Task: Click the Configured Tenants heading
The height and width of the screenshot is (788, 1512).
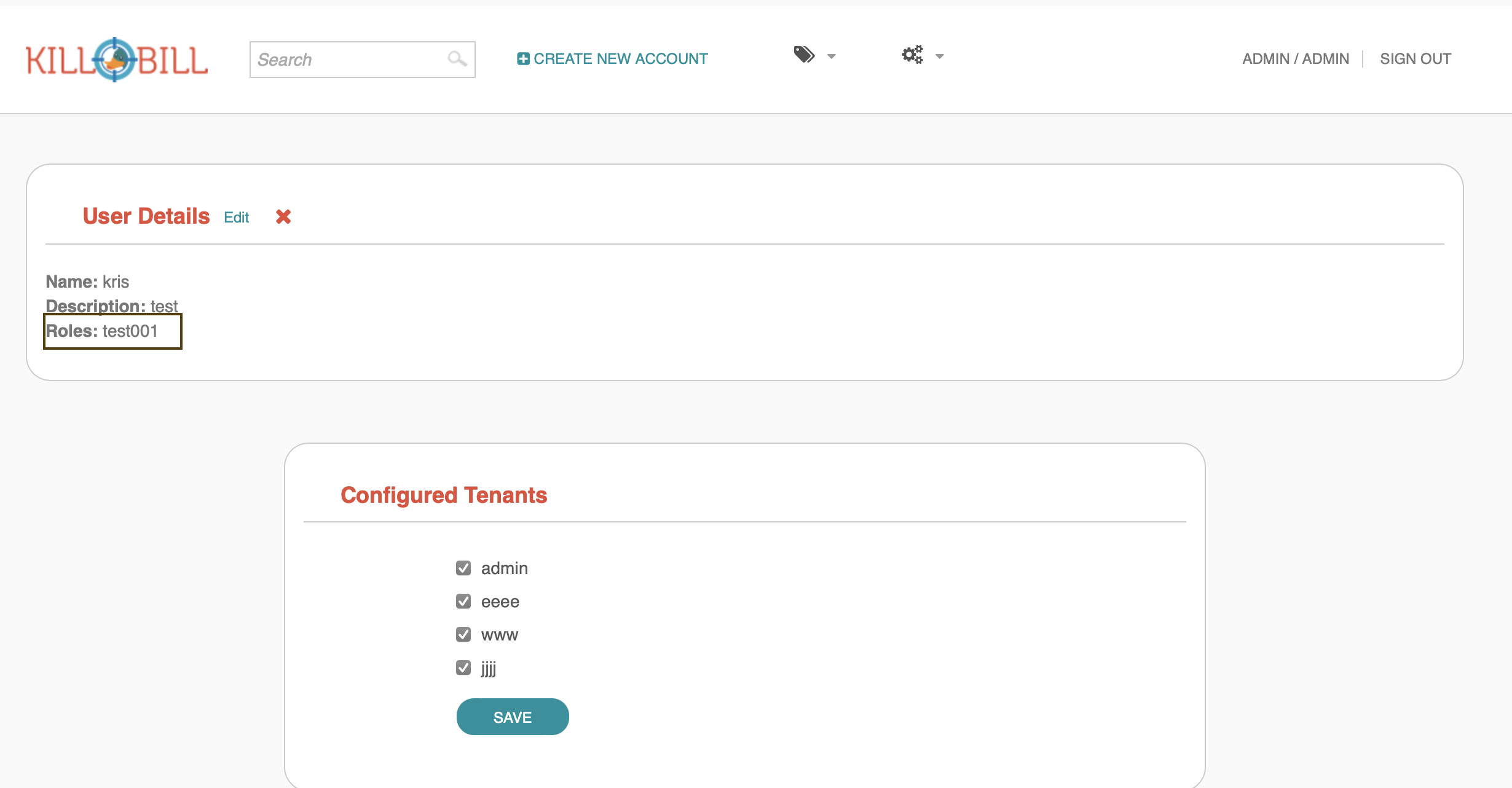Action: 444,495
